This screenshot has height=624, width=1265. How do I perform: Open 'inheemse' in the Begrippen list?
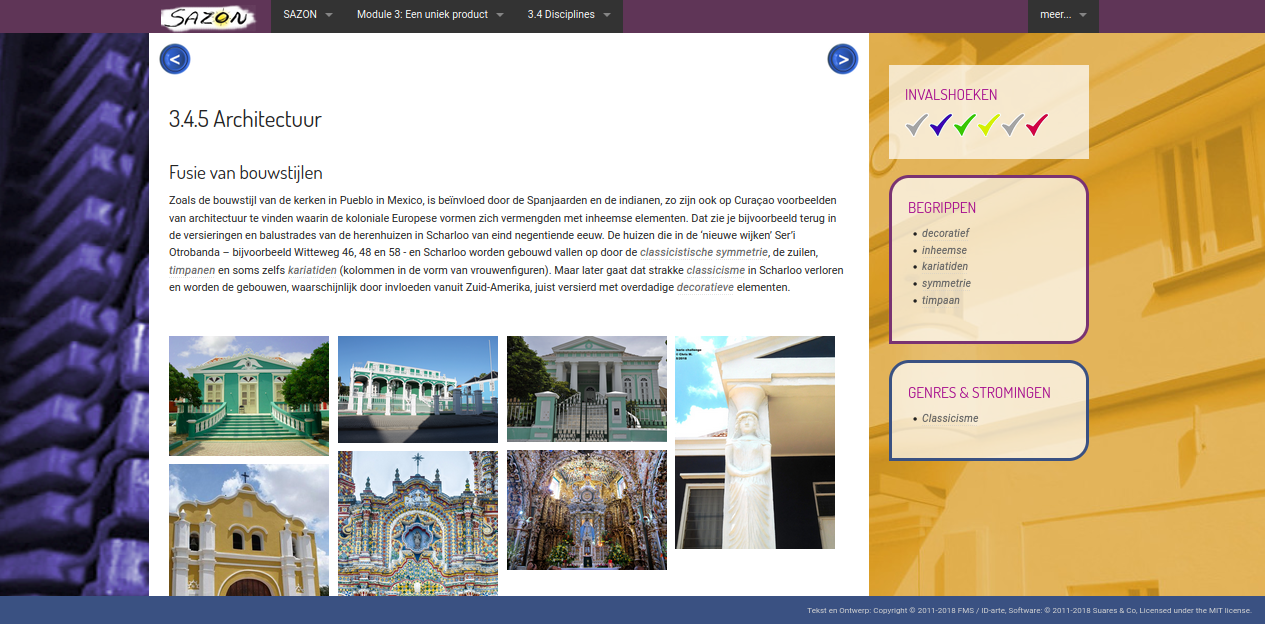click(x=944, y=250)
